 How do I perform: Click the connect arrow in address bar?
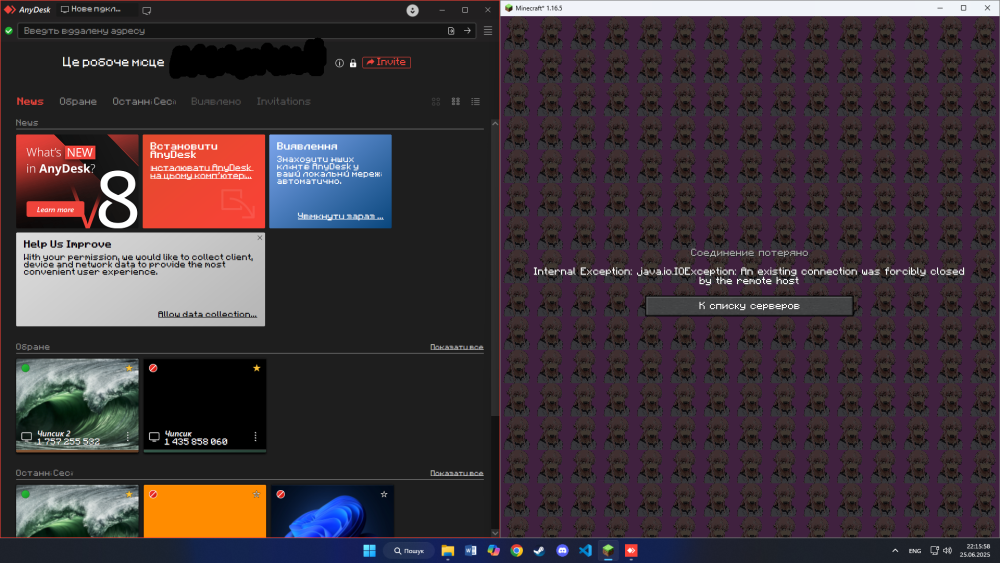pyautogui.click(x=467, y=31)
